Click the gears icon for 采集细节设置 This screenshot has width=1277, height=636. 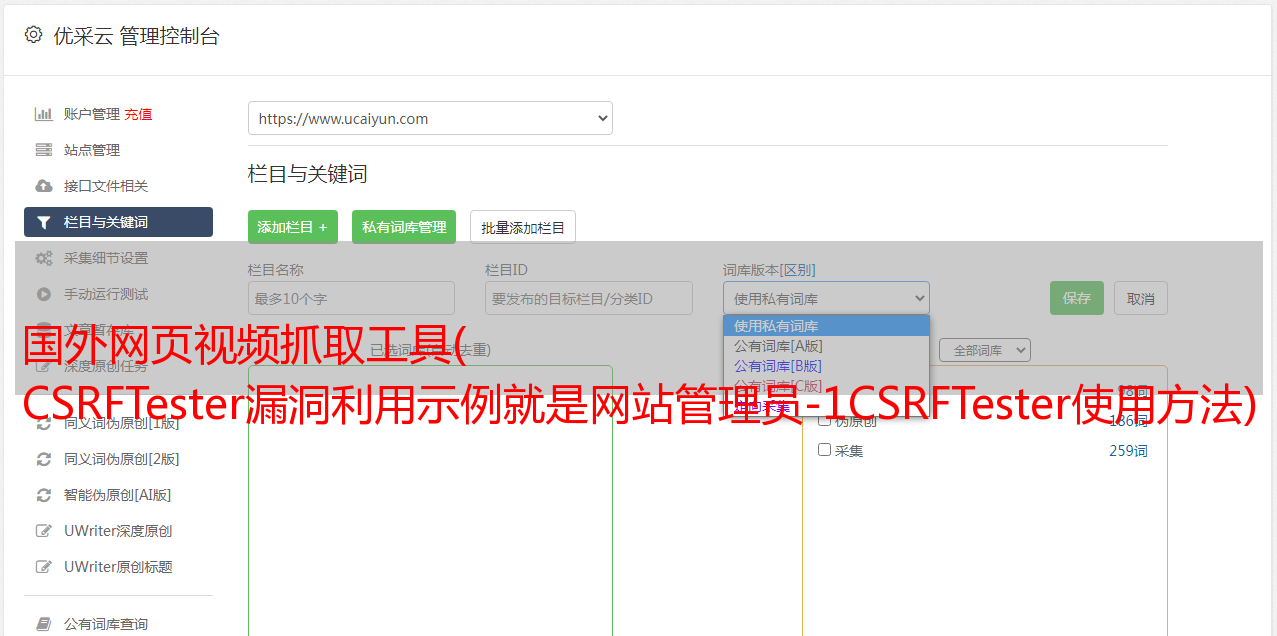[44, 258]
